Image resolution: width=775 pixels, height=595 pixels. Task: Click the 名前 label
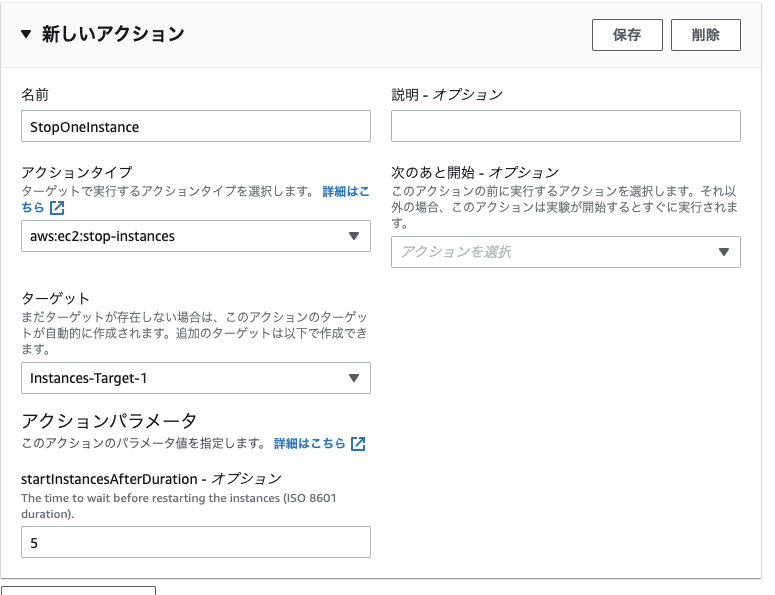point(35,94)
